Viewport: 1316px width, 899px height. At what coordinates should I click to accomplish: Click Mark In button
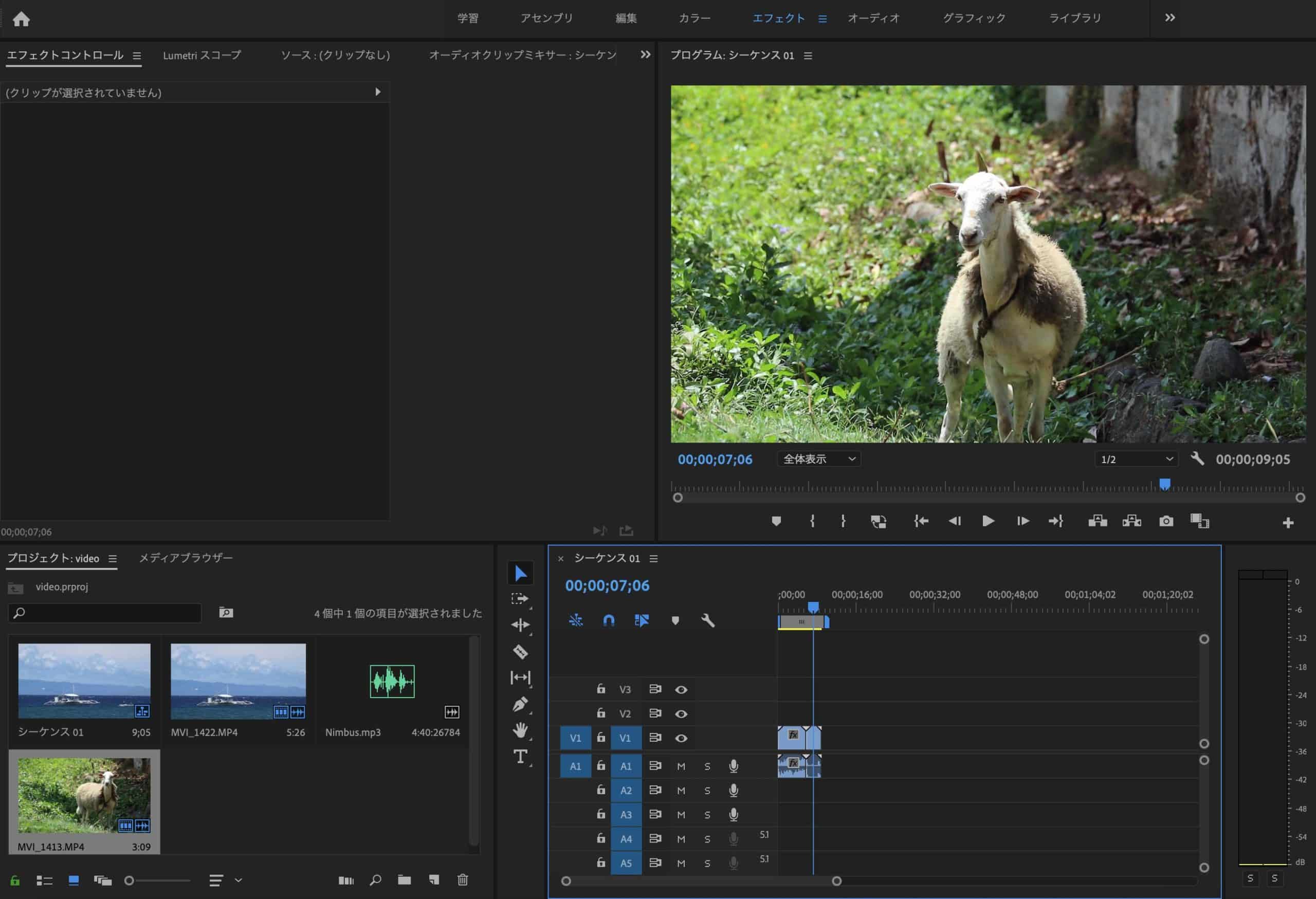[812, 521]
